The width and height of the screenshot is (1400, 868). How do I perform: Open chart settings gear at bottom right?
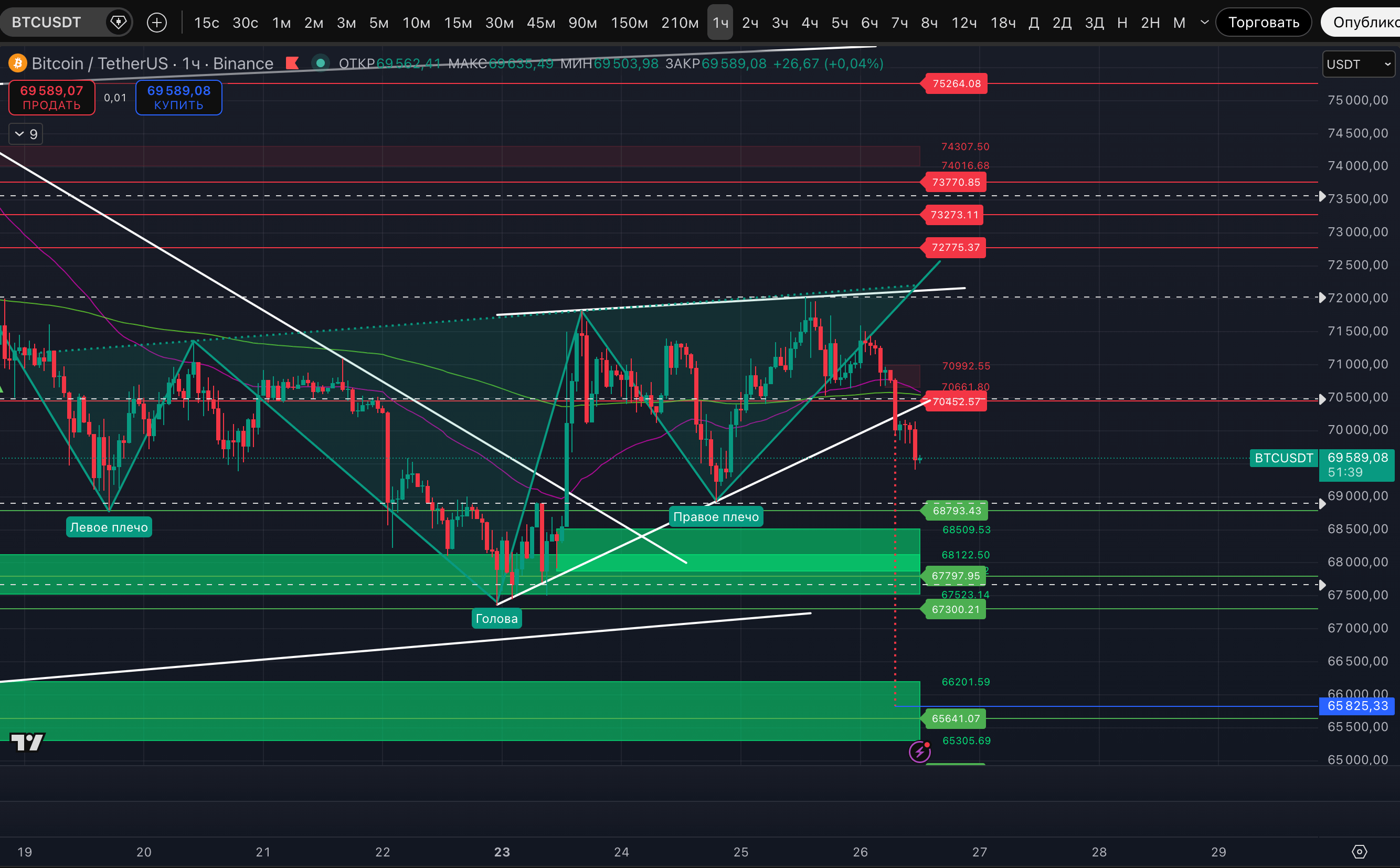1359,852
